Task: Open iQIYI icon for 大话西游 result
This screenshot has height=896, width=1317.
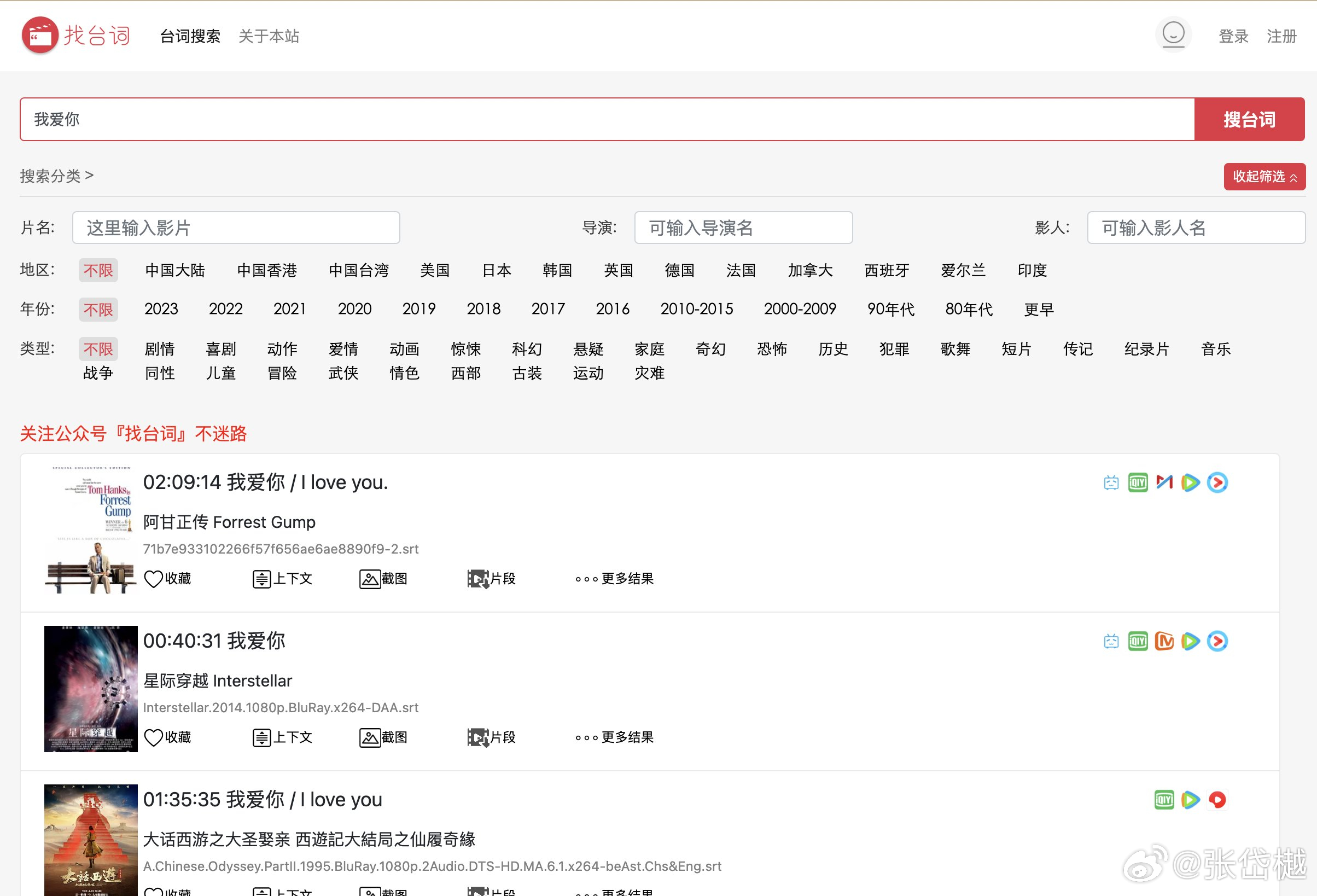Action: (x=1164, y=800)
